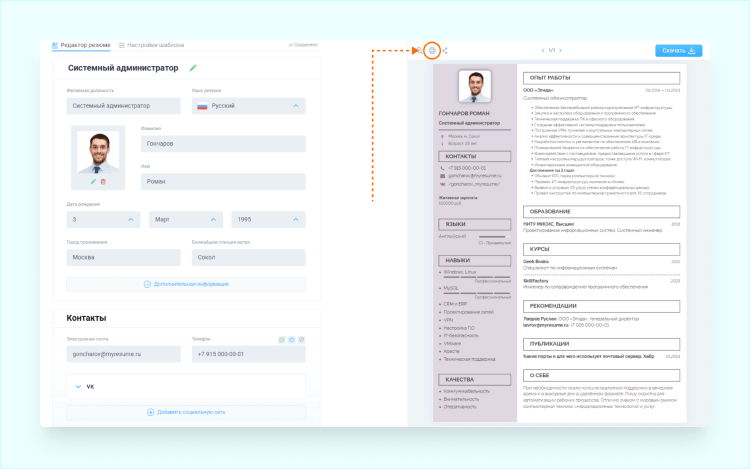Click first name field containing Роман
This screenshot has width=750, height=469.
pyautogui.click(x=223, y=182)
